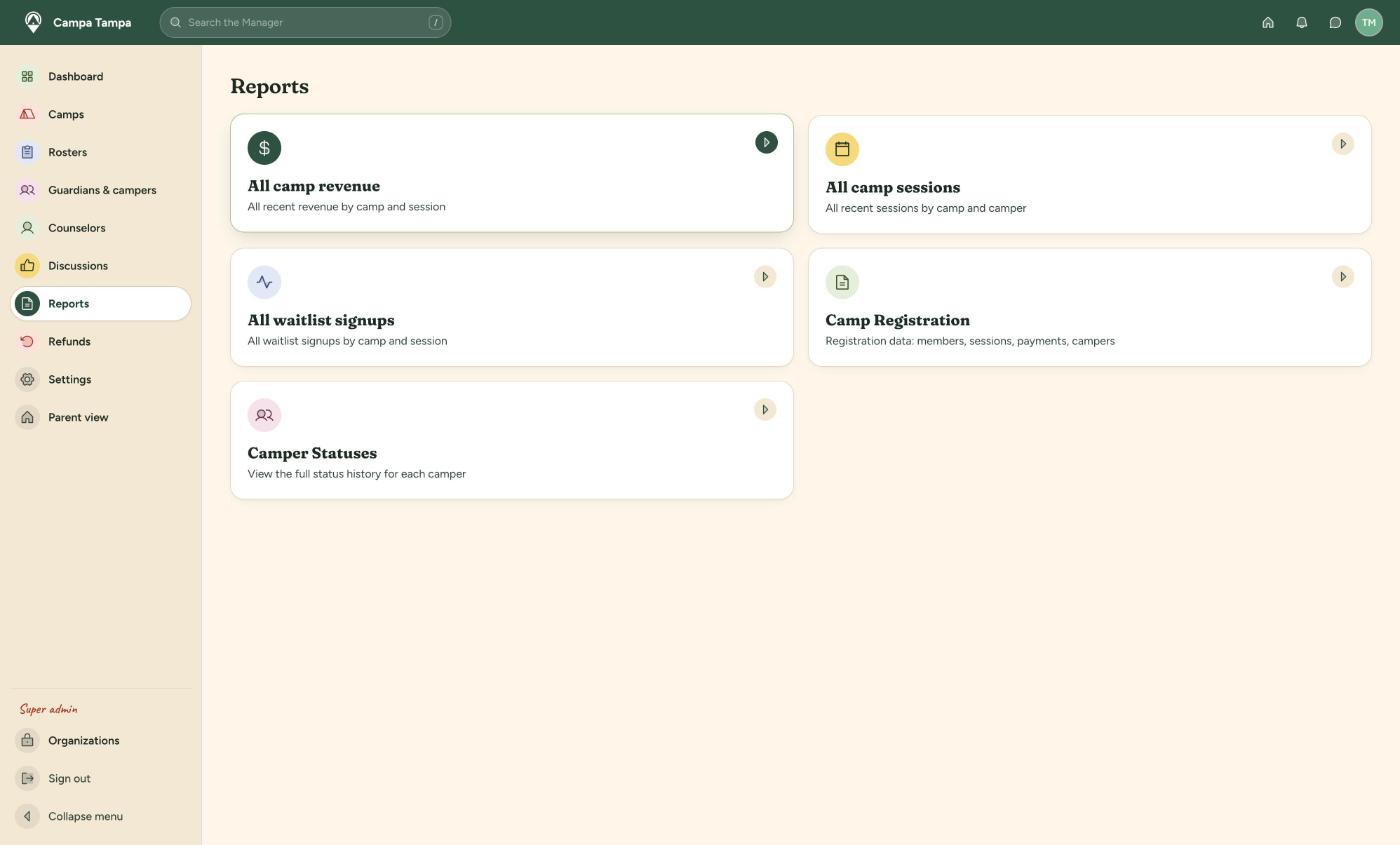Open the TM user avatar menu

[x=1368, y=22]
